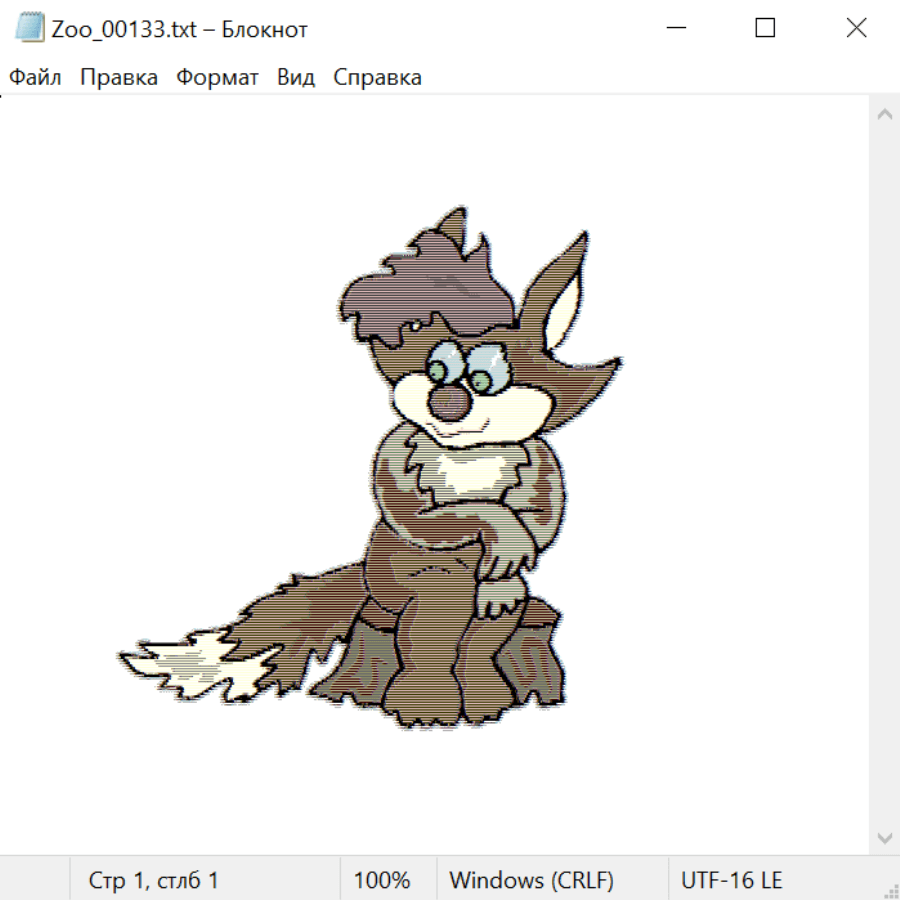Image resolution: width=900 pixels, height=900 pixels.
Task: Minimize the Notepad window
Action: (674, 28)
